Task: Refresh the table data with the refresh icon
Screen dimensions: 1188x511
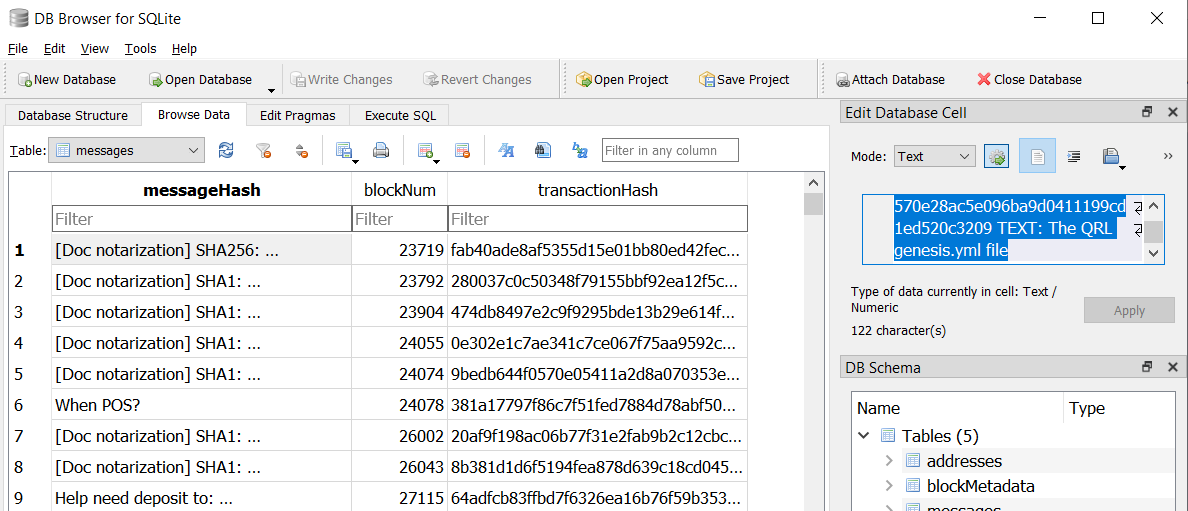Action: (226, 150)
